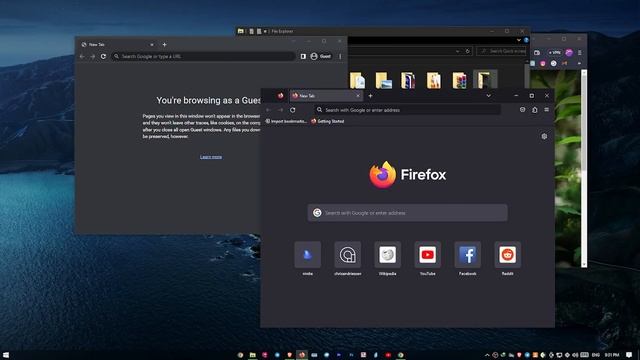Reload the page in the Chrome window

tap(103, 56)
